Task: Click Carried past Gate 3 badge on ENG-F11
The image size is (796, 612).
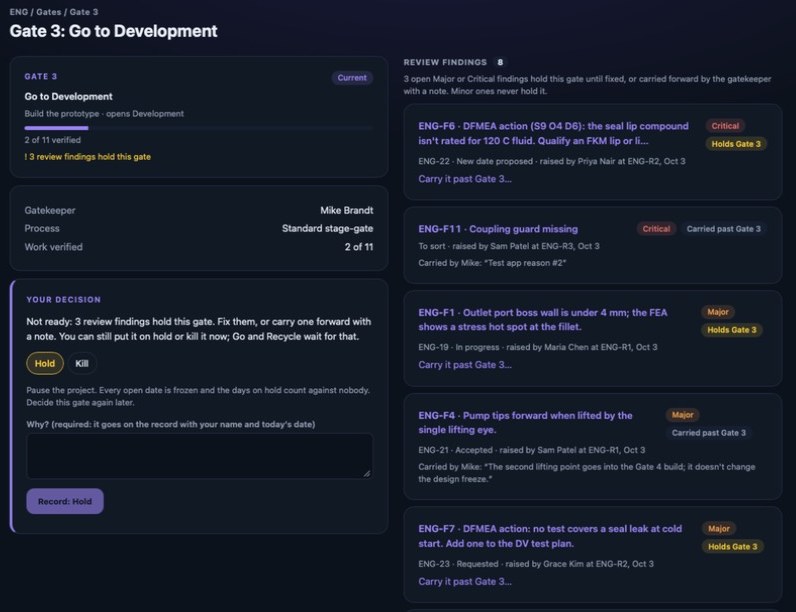Action: [723, 229]
